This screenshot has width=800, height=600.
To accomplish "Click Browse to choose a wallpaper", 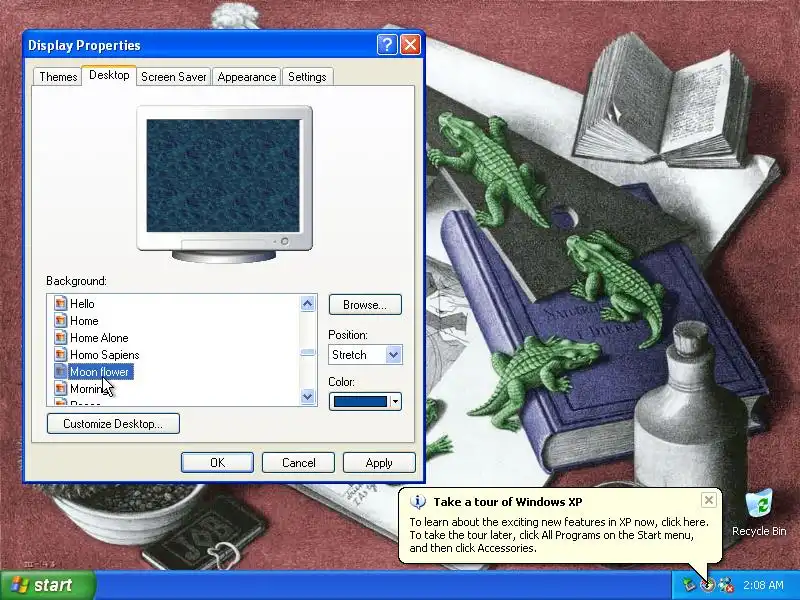I will 365,305.
